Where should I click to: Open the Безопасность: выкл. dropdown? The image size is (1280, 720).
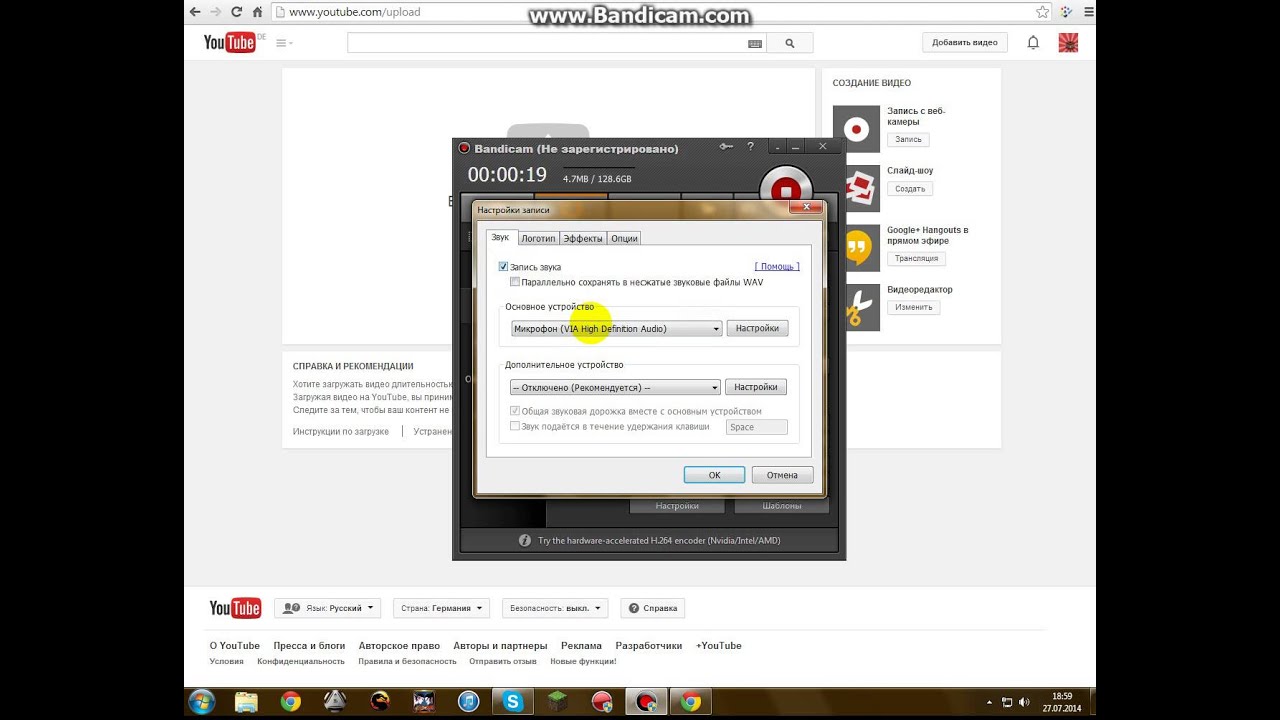point(554,608)
